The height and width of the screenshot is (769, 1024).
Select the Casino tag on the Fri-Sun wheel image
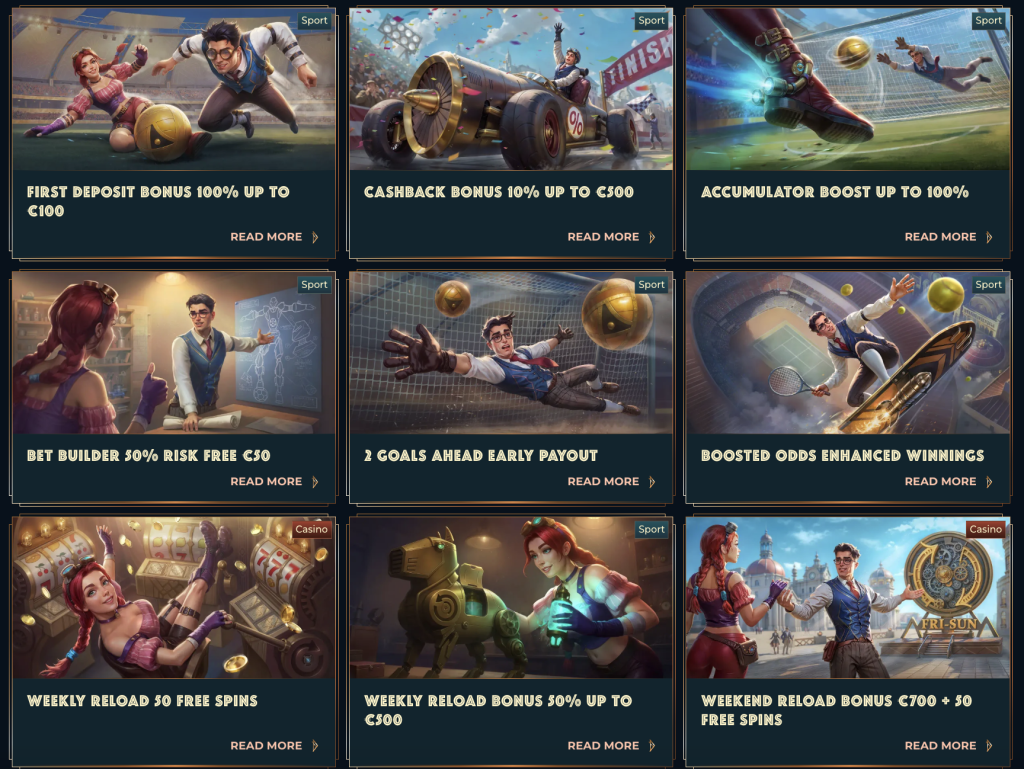click(x=985, y=529)
